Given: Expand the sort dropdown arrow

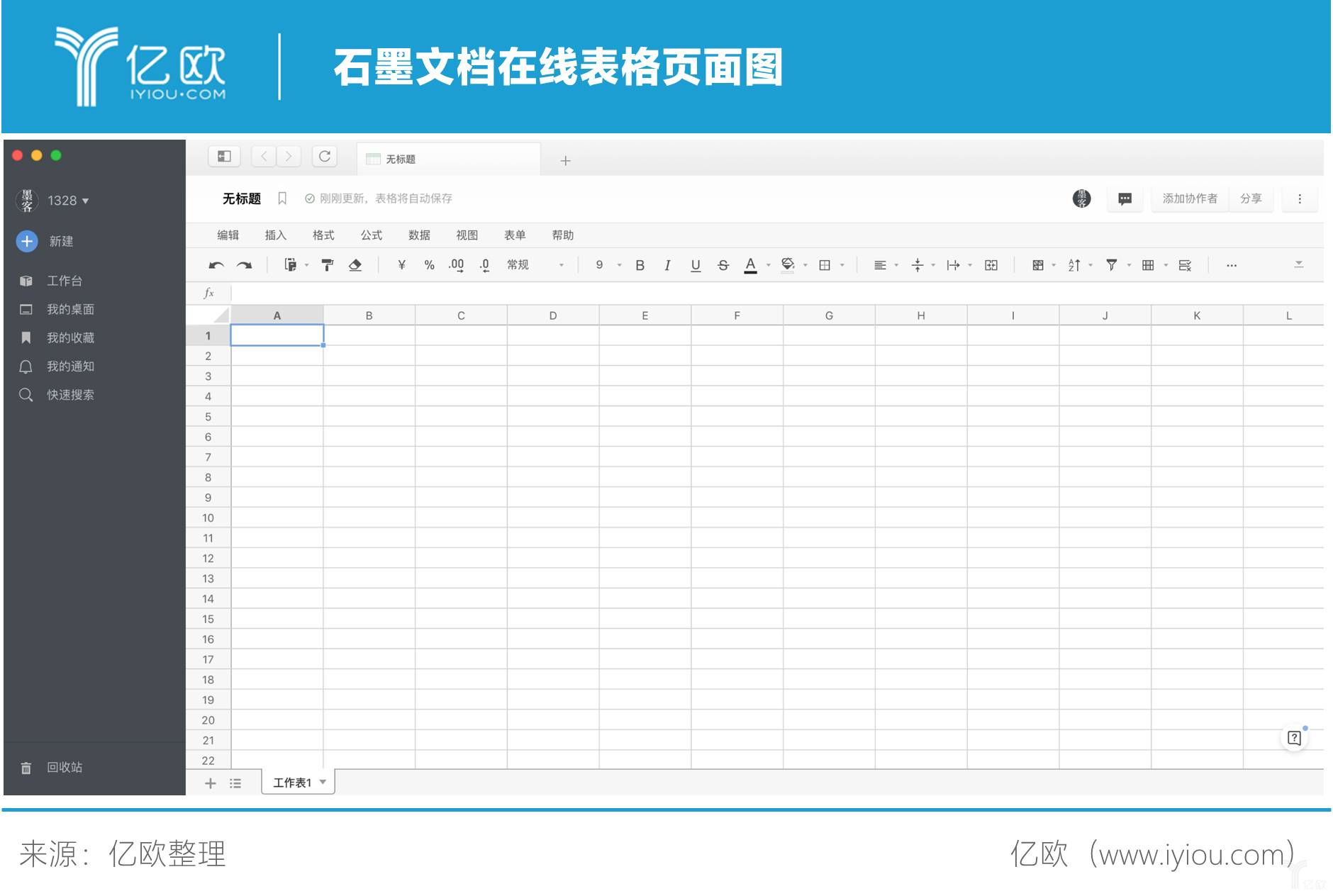Looking at the screenshot, I should point(1091,265).
